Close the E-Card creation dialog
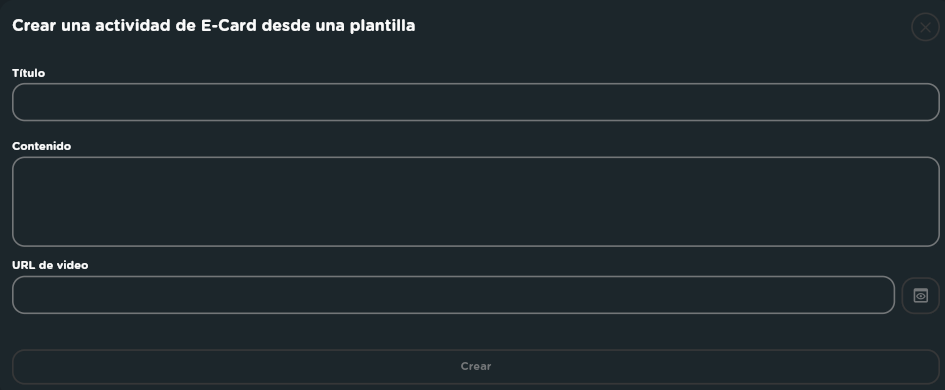Viewport: 945px width, 390px height. [925, 27]
